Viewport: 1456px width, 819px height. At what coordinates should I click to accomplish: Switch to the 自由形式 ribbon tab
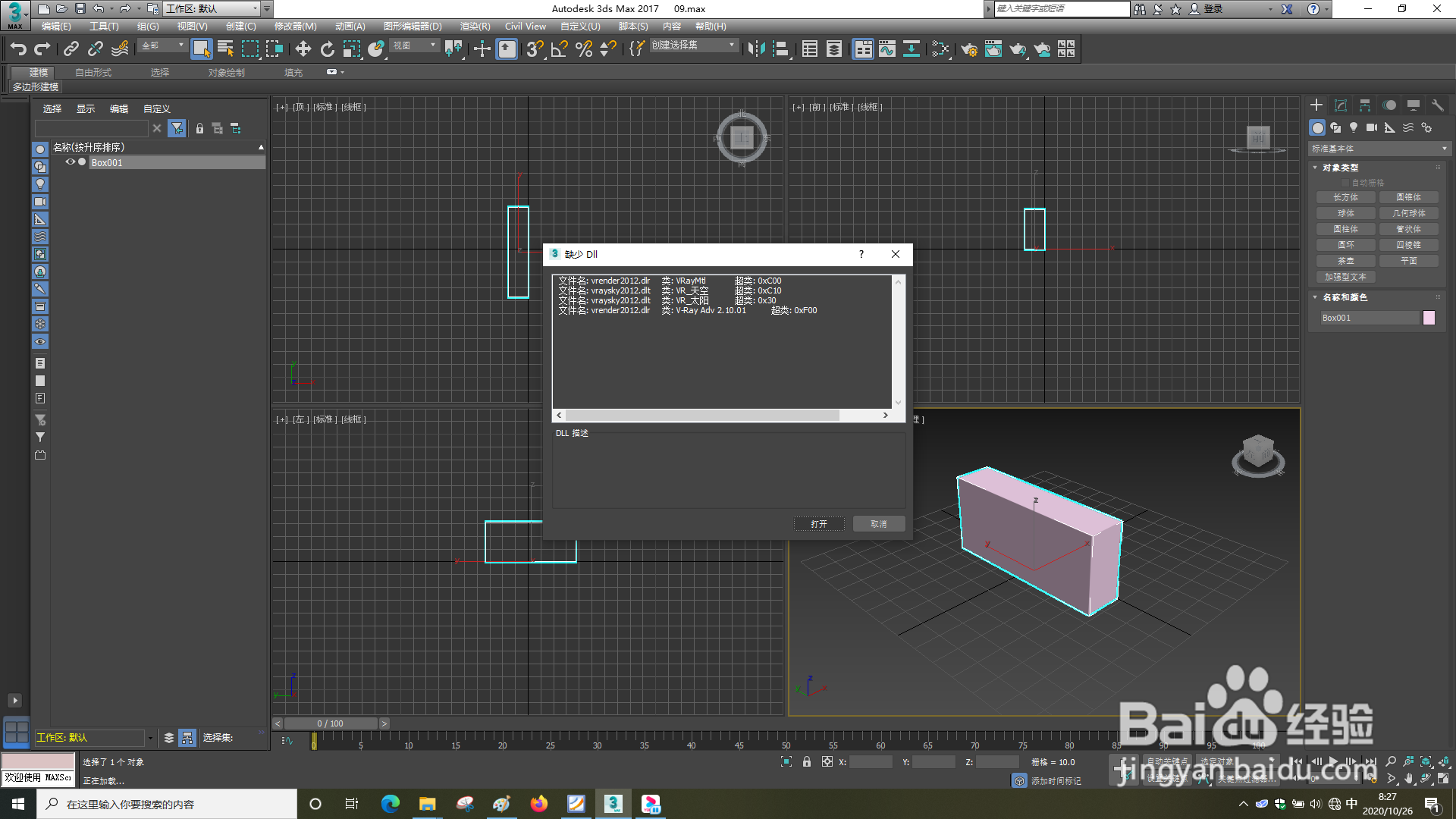pos(92,72)
